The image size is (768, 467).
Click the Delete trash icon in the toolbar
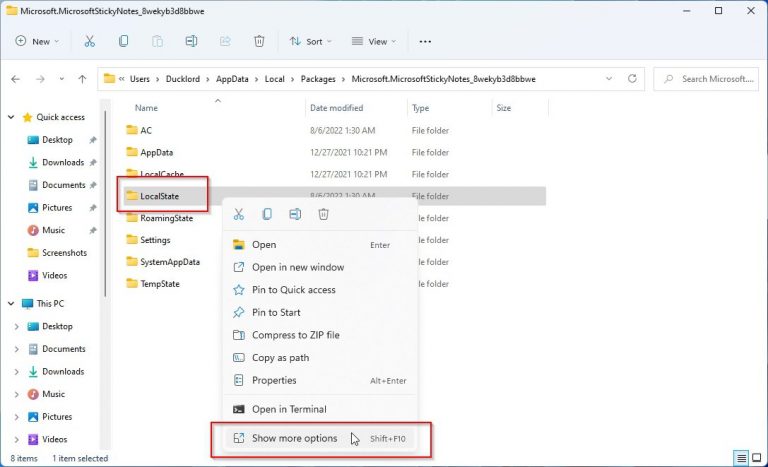tap(259, 42)
